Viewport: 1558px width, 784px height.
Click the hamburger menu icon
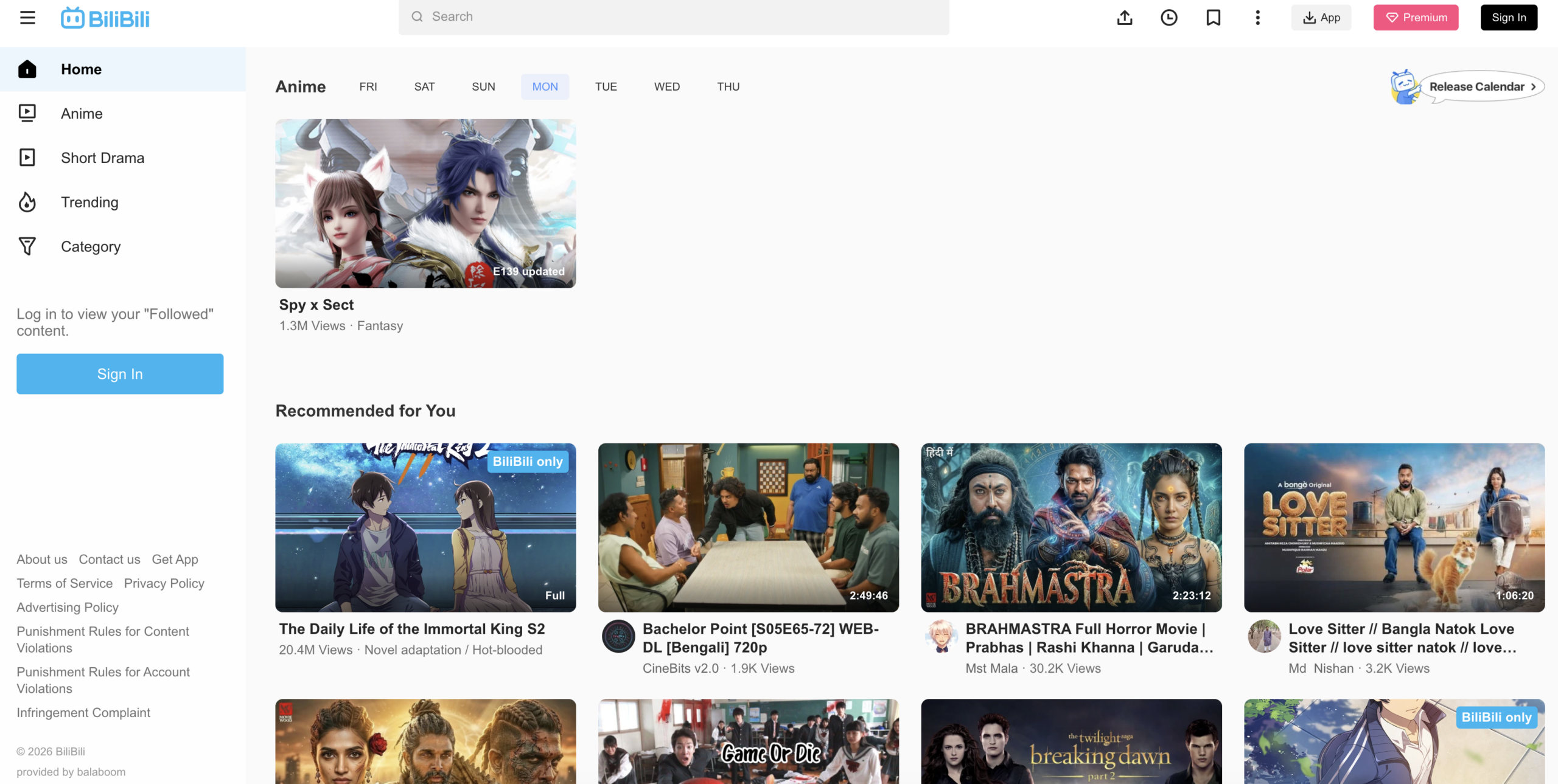point(27,18)
